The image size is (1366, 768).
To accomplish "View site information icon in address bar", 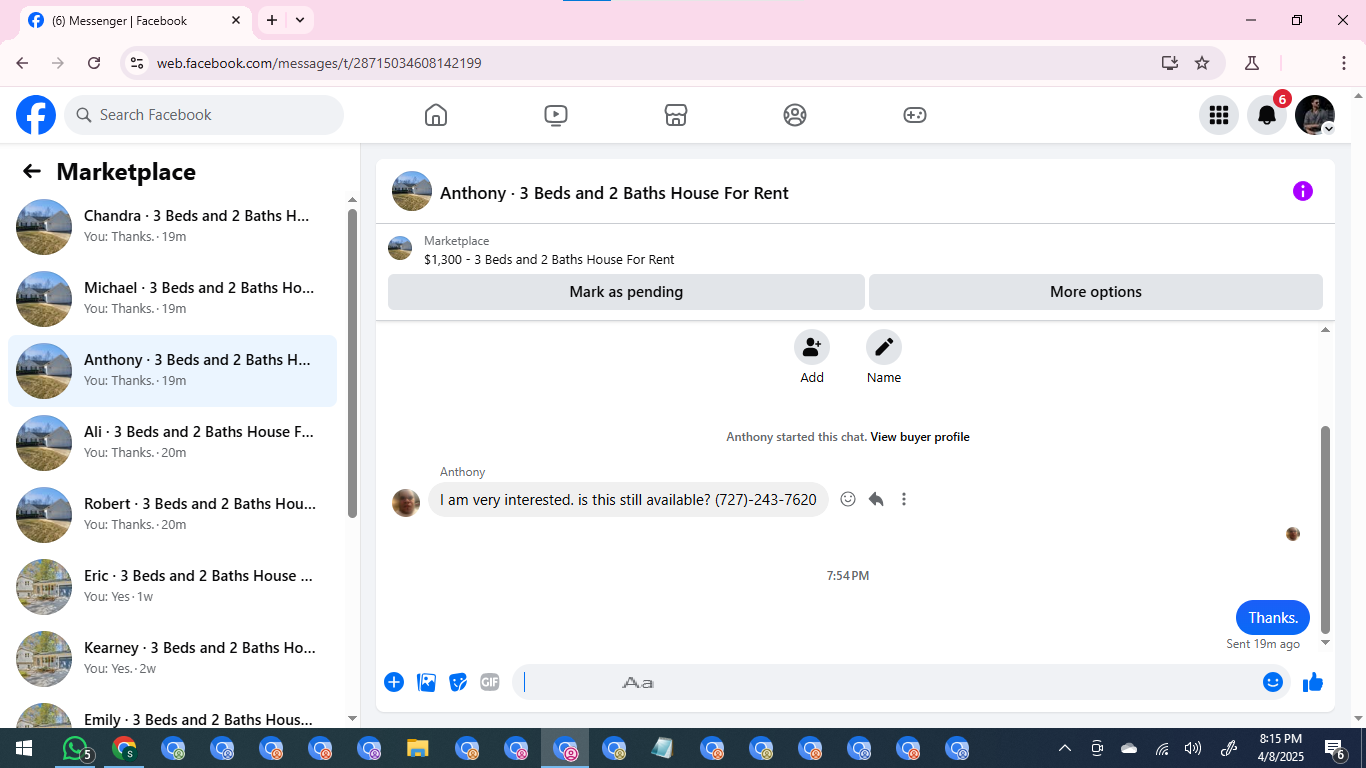I will [x=137, y=63].
